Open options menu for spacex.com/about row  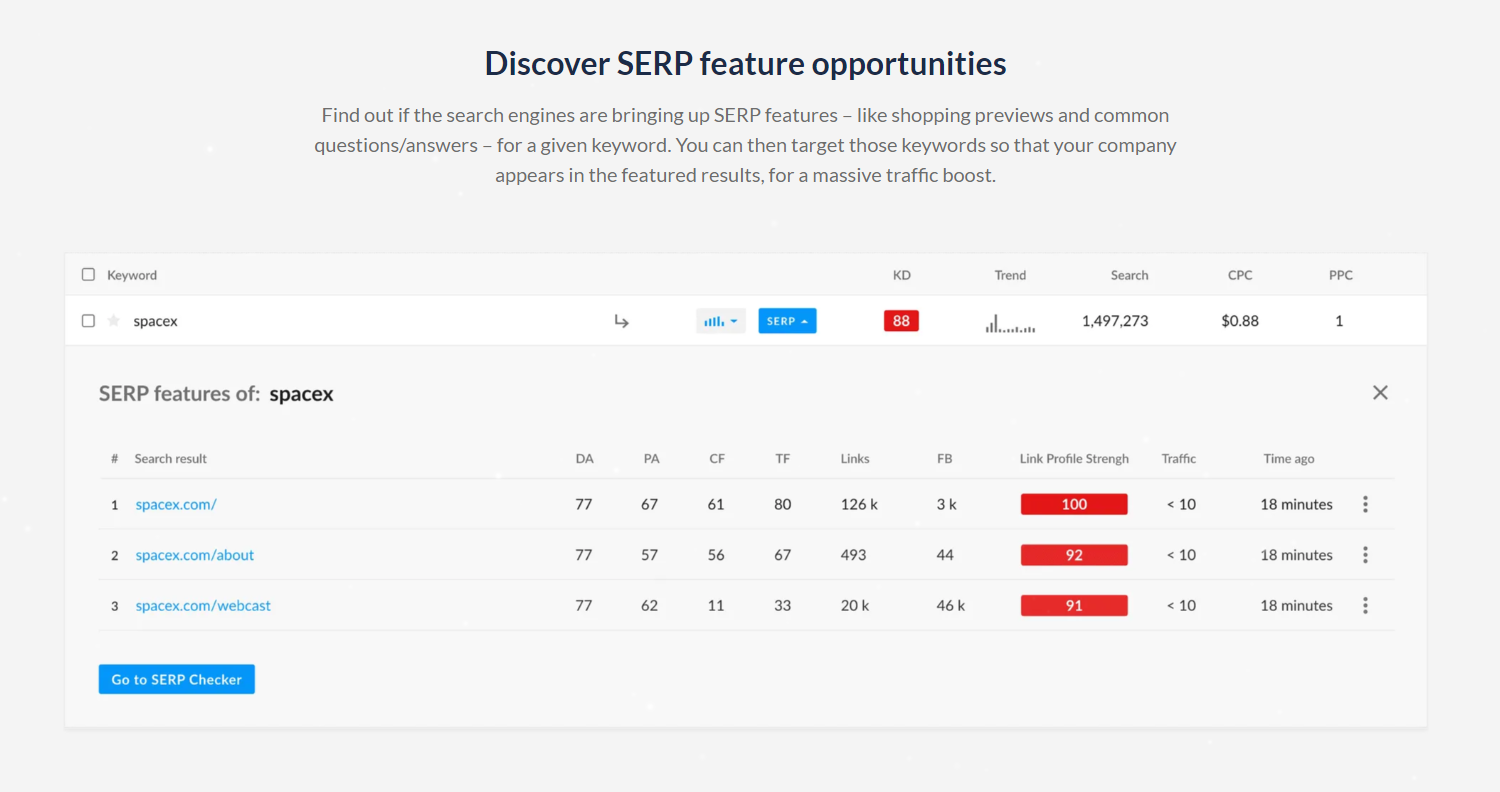pyautogui.click(x=1365, y=555)
